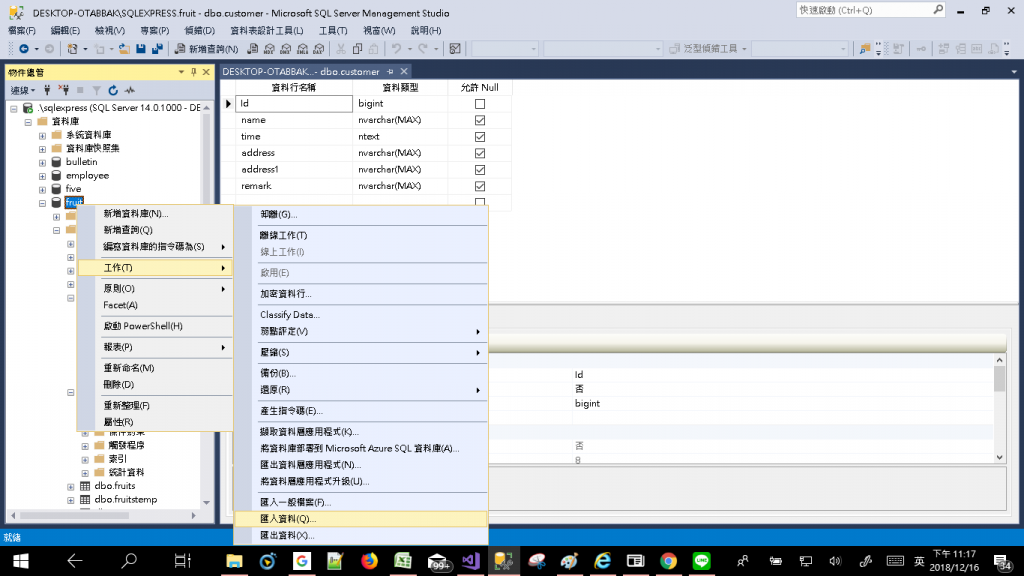Image resolution: width=1024 pixels, height=576 pixels.
Task: Click the refresh icon in Object Explorer
Action: click(x=113, y=90)
